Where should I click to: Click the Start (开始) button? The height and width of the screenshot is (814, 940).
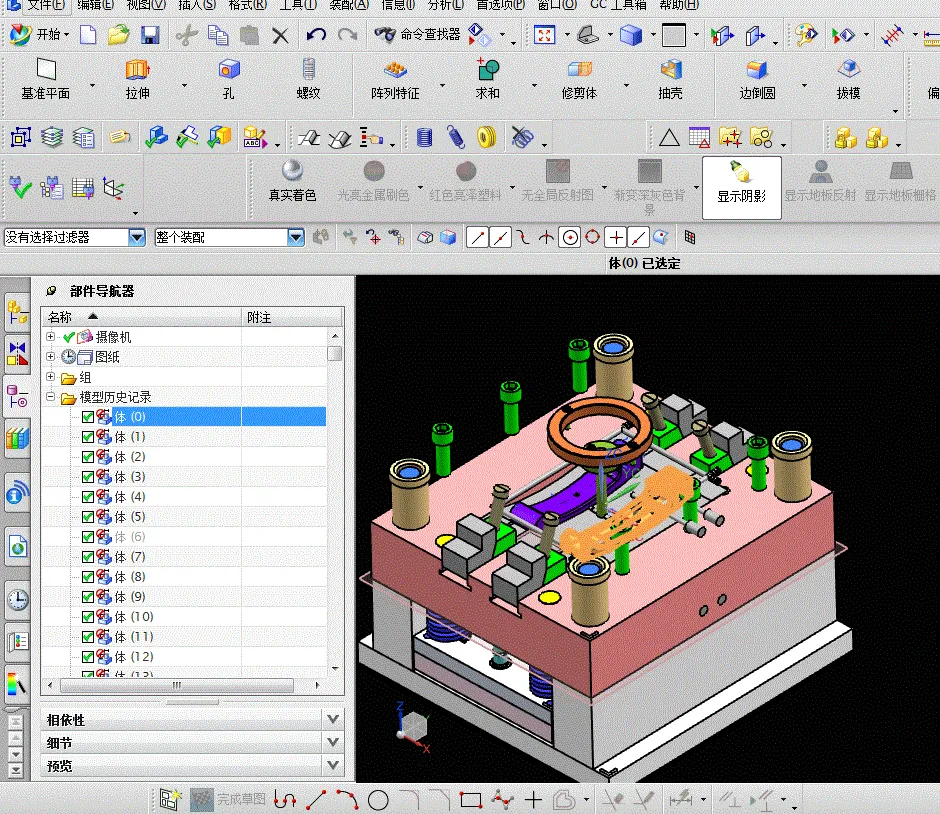39,34
